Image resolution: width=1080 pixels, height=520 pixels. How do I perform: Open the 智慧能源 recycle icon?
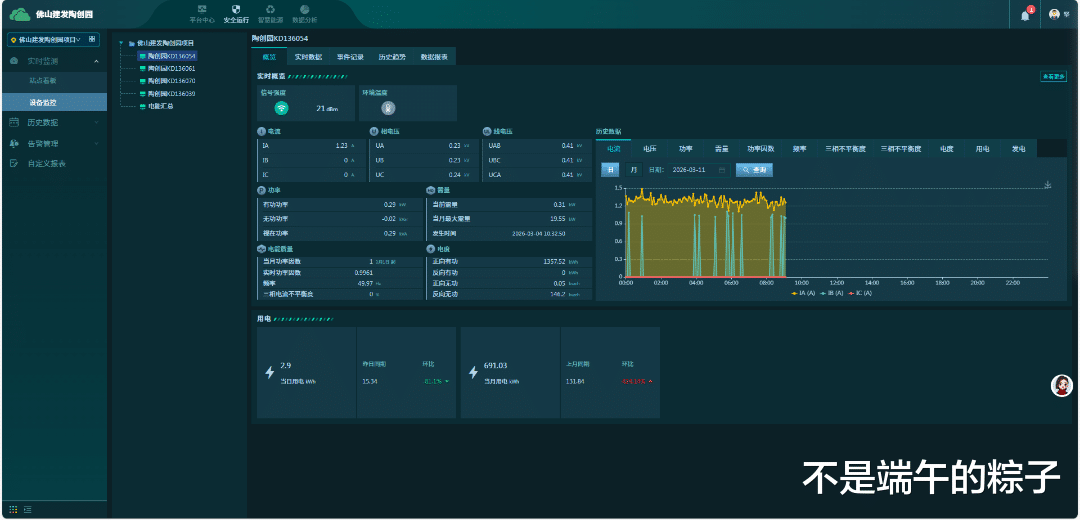pyautogui.click(x=270, y=9)
